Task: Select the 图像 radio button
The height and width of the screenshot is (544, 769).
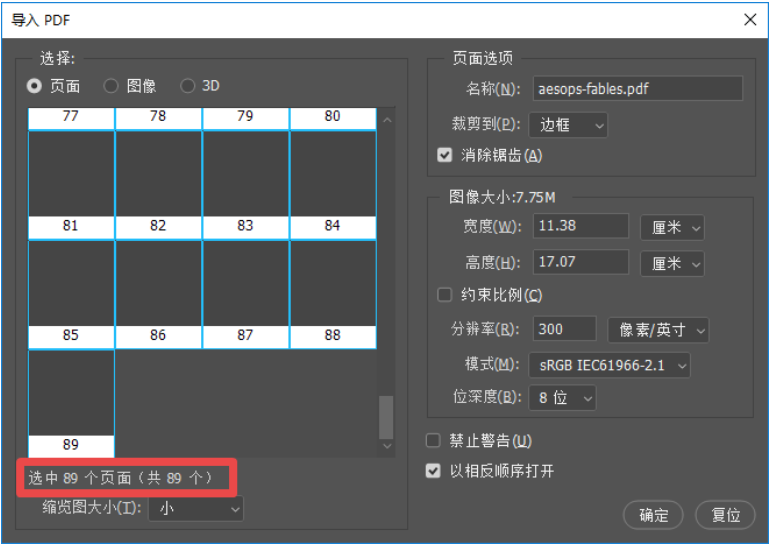Action: (111, 86)
